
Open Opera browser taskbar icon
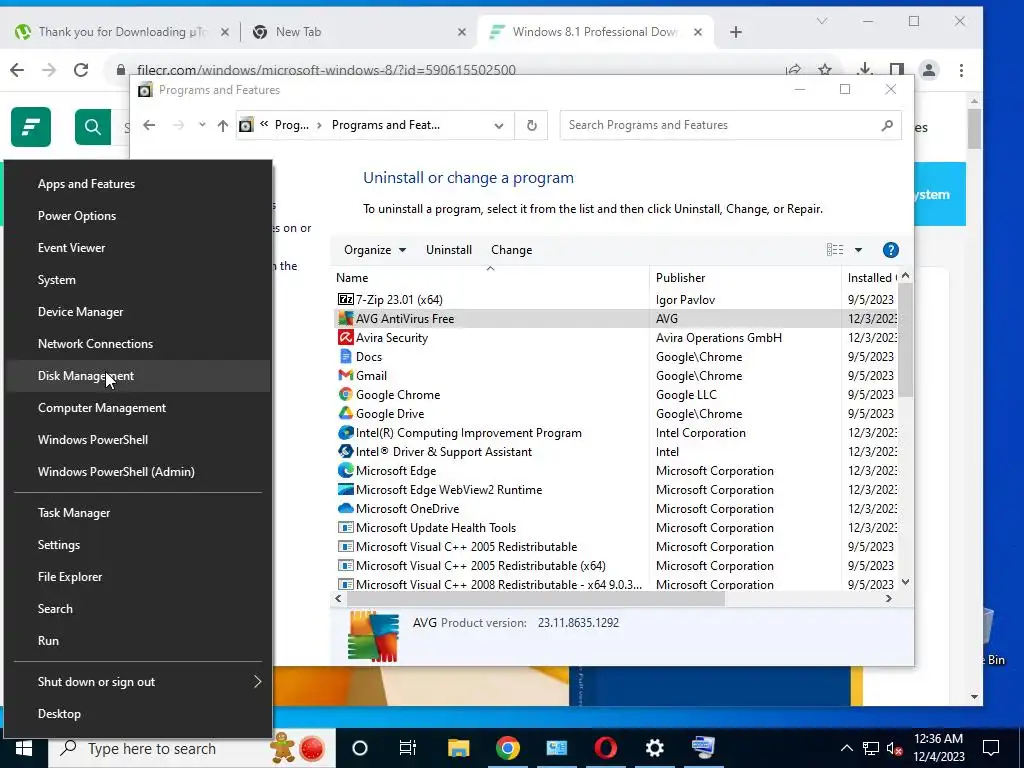[x=605, y=748]
